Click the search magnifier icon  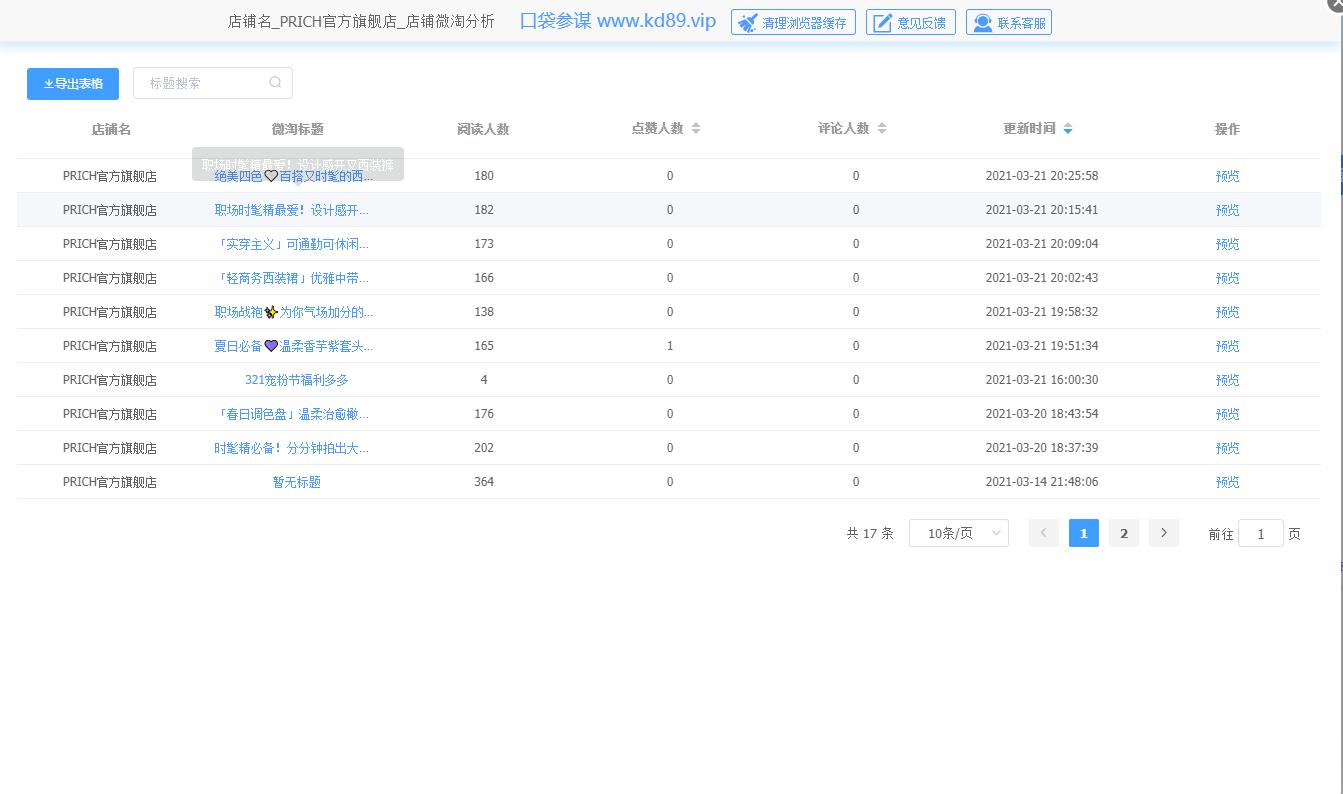(x=275, y=83)
